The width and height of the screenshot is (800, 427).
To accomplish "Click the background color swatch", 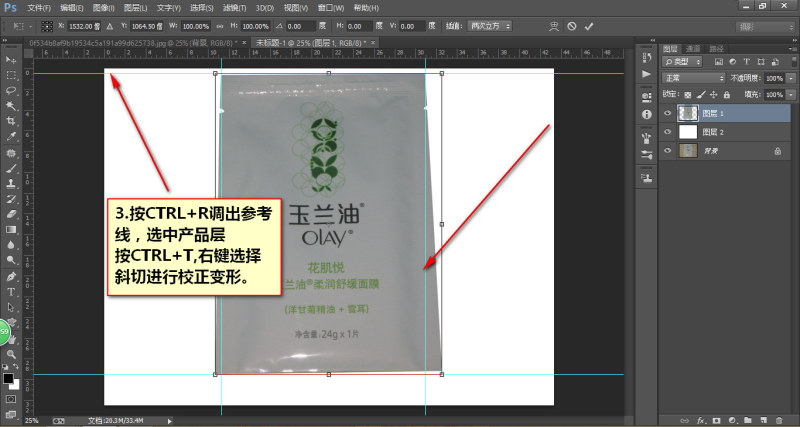I will tap(16, 385).
